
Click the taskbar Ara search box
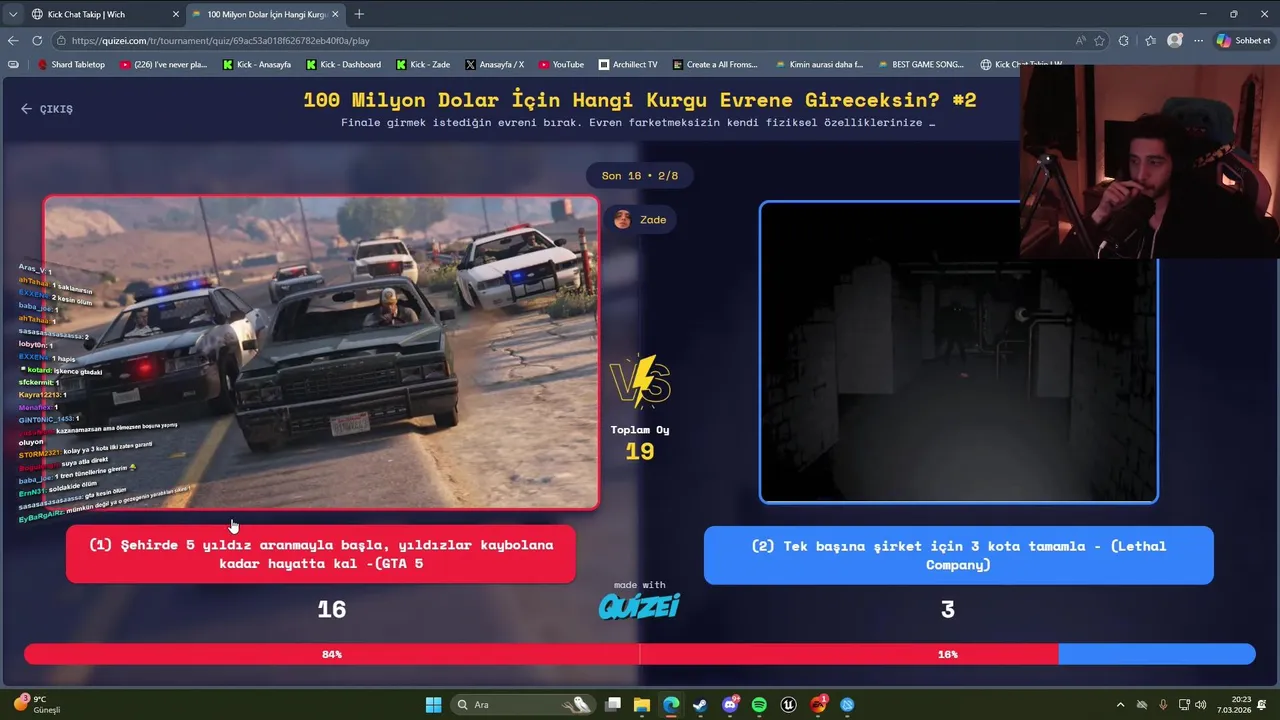522,705
